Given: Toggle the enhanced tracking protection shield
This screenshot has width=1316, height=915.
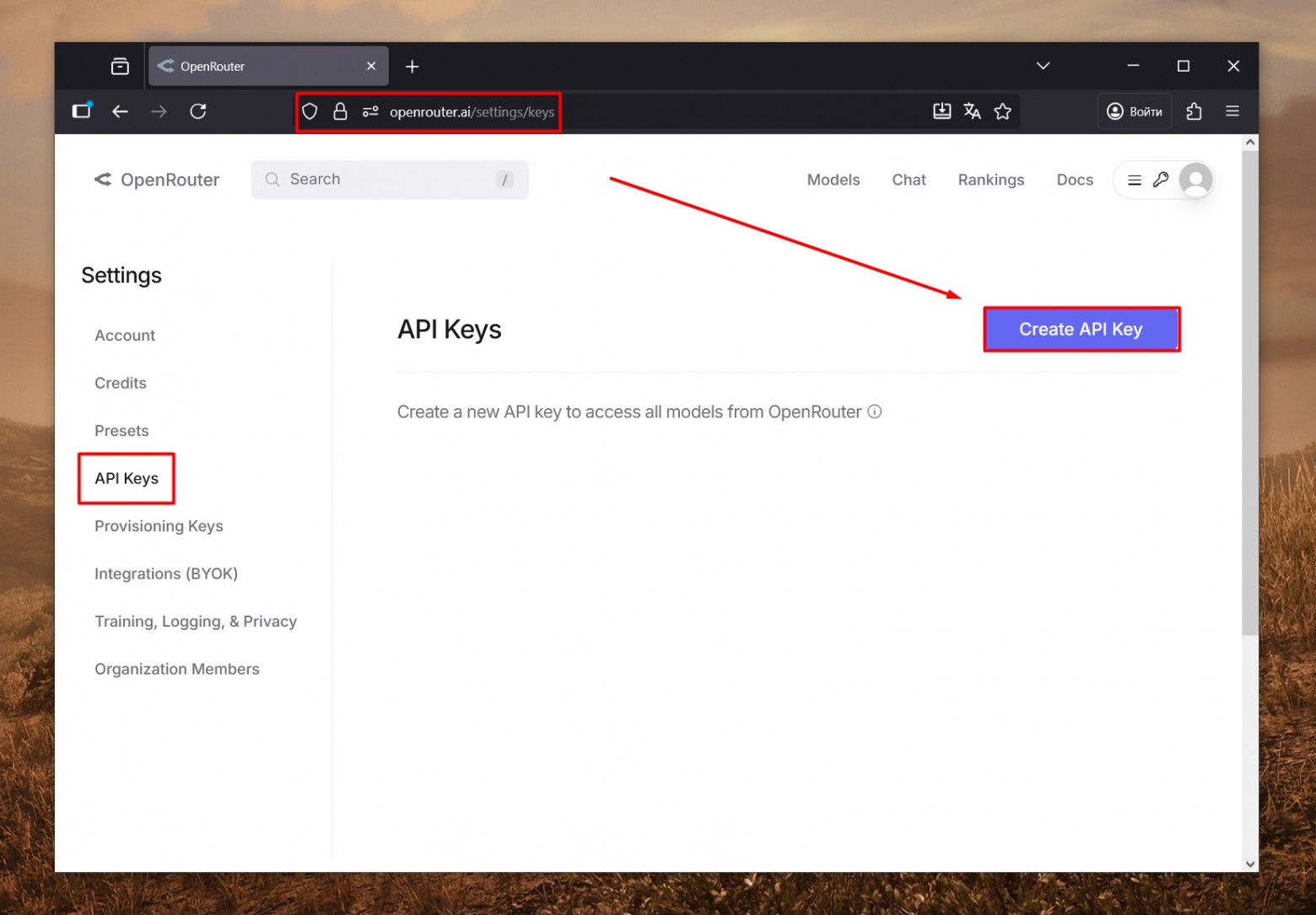Looking at the screenshot, I should click(310, 110).
